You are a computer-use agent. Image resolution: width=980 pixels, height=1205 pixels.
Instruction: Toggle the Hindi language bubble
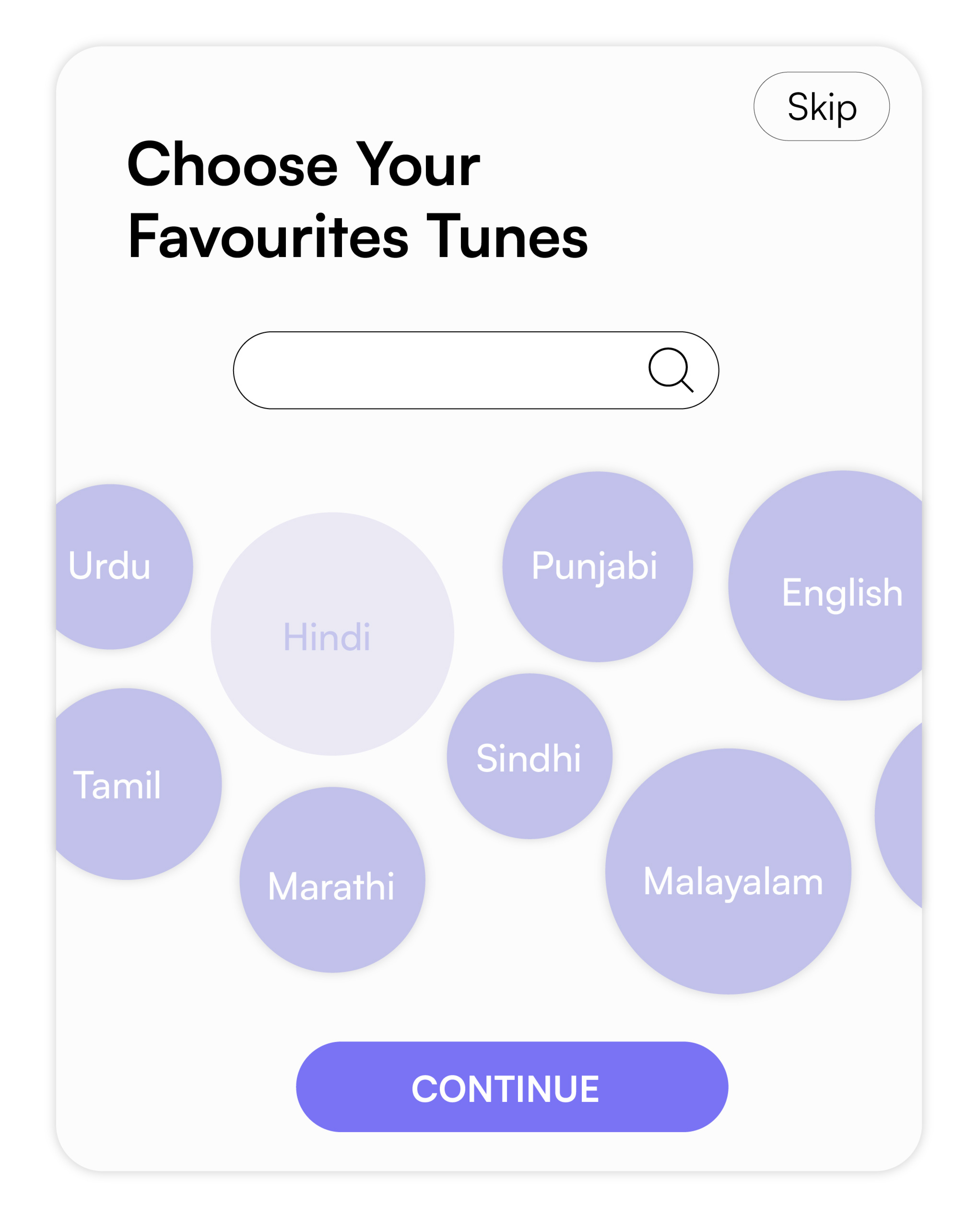(x=332, y=634)
